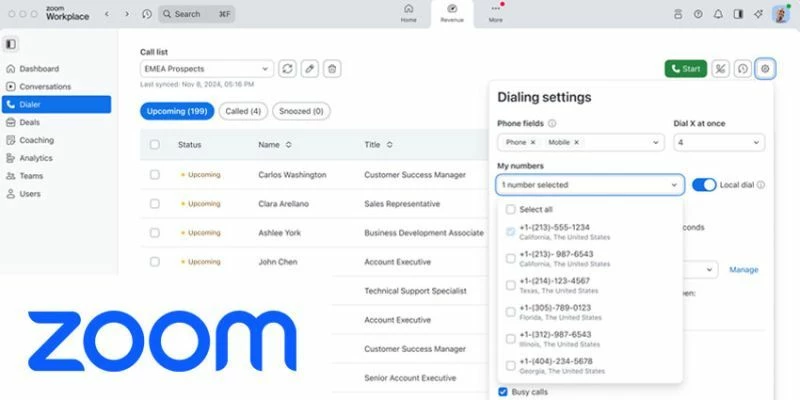Select Carlos Washington row checkbox
This screenshot has height=400, width=800.
pos(155,174)
